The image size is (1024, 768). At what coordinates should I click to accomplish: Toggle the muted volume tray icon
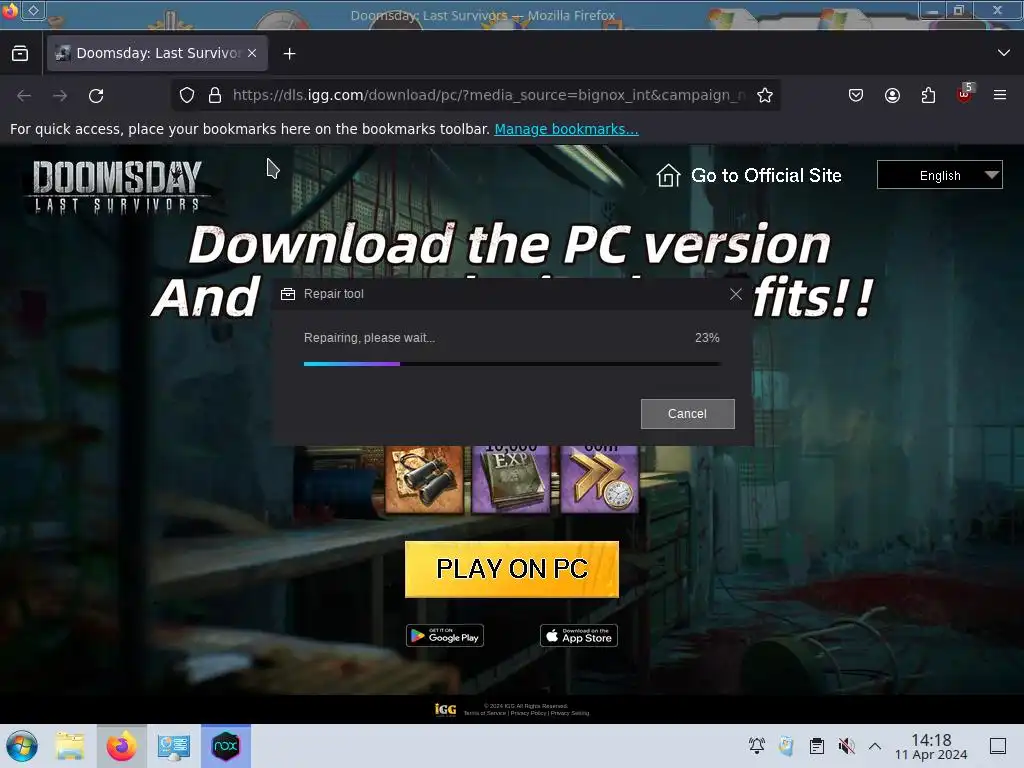(x=846, y=746)
